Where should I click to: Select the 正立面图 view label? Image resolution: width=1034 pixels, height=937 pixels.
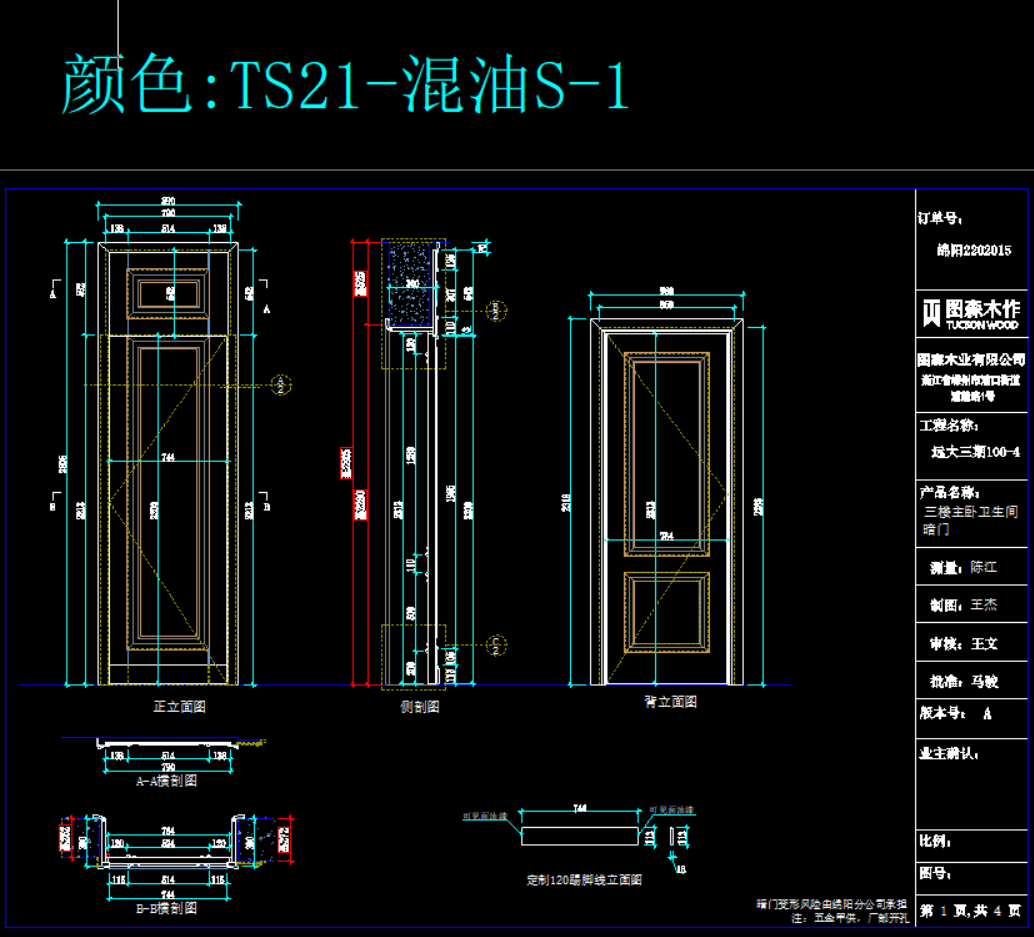pyautogui.click(x=179, y=706)
